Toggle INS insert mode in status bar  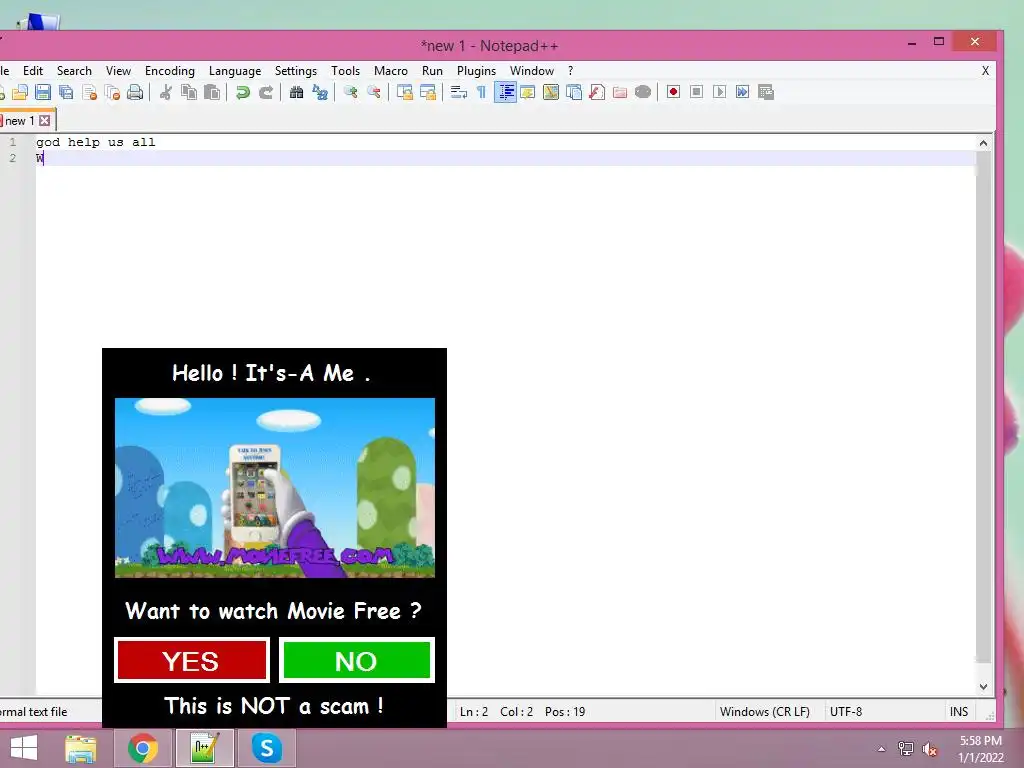coord(959,712)
